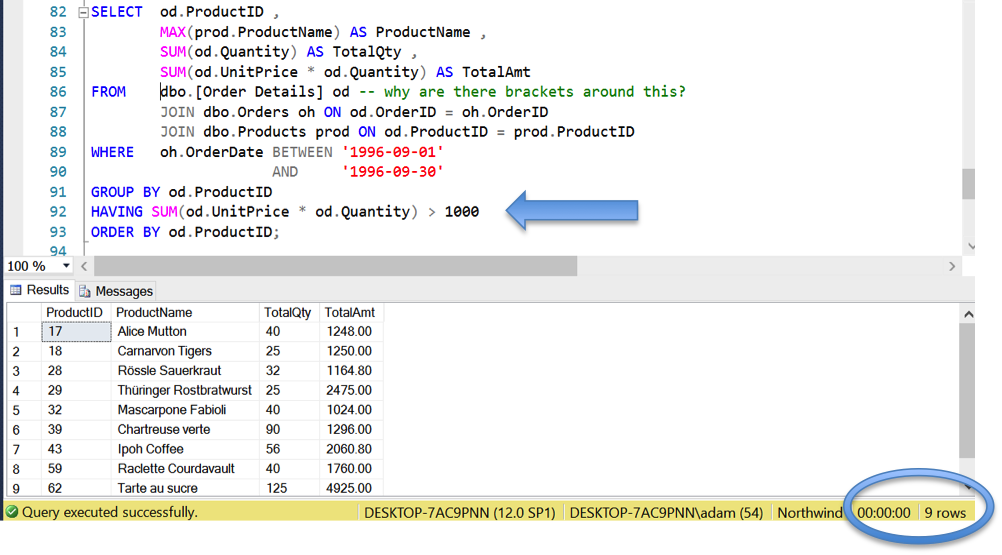
Task: Select the Tarte au sucre cell
Action: click(x=185, y=488)
